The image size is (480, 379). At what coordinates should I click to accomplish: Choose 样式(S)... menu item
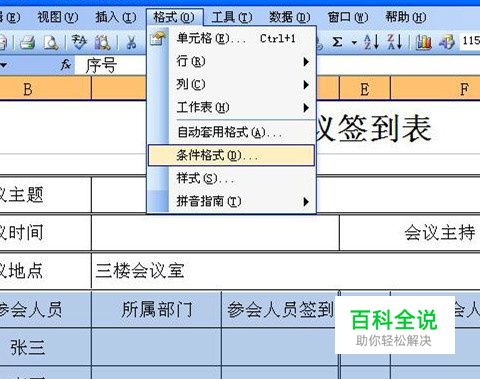[x=231, y=178]
